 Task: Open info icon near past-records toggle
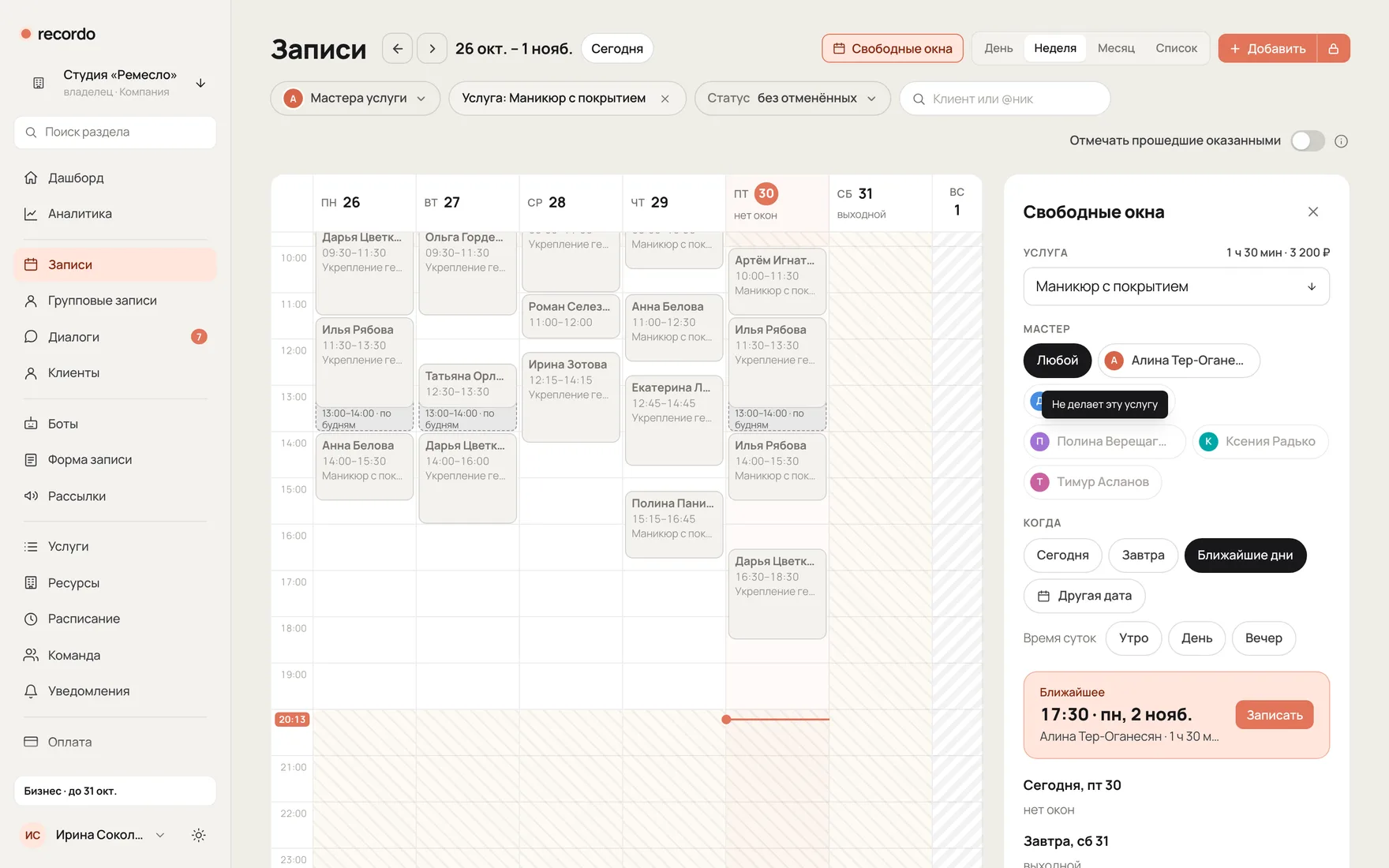pos(1341,141)
